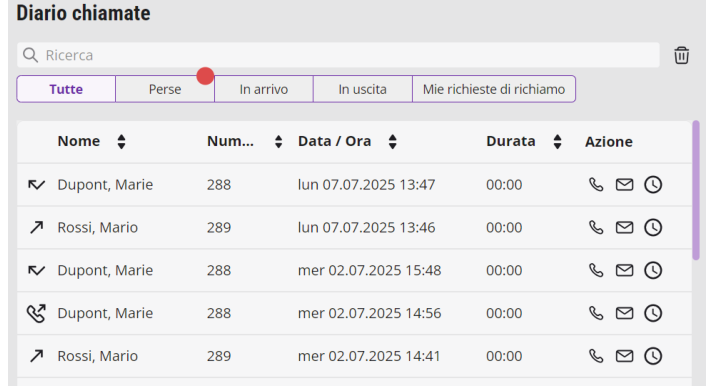Click the Ricerca search field
This screenshot has width=717, height=386.
(x=338, y=55)
